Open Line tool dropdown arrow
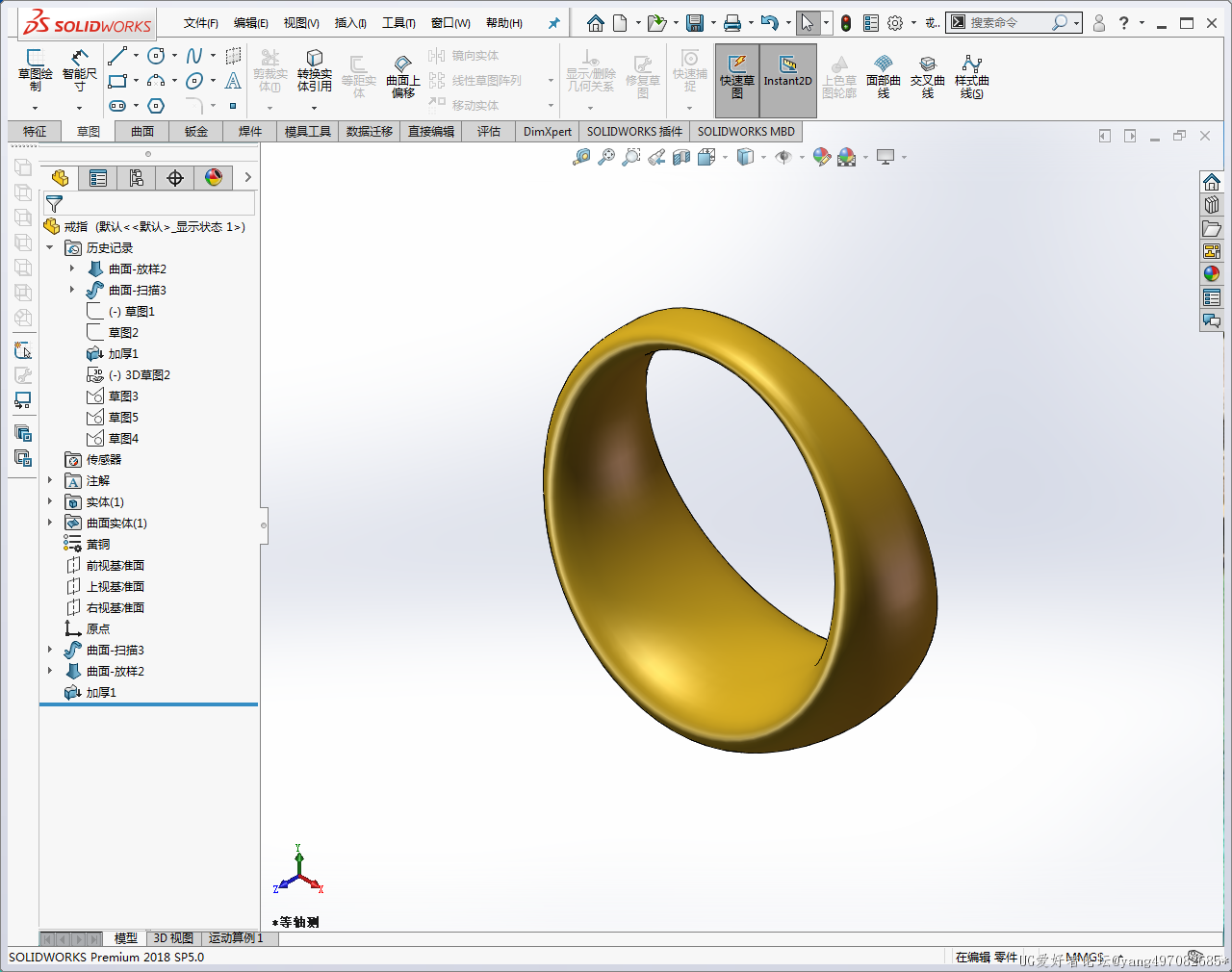The height and width of the screenshot is (972, 1232). [136, 57]
